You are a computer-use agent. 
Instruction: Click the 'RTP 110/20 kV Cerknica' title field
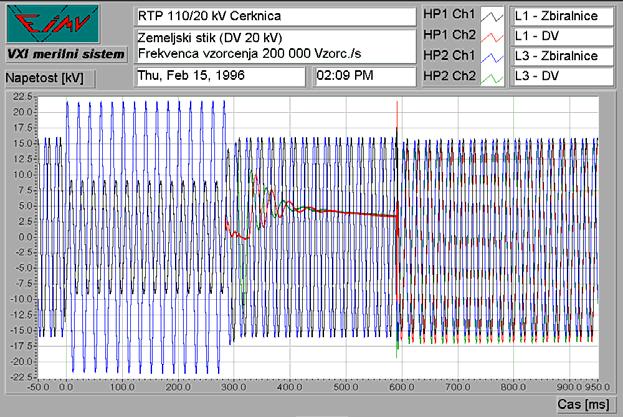point(275,16)
